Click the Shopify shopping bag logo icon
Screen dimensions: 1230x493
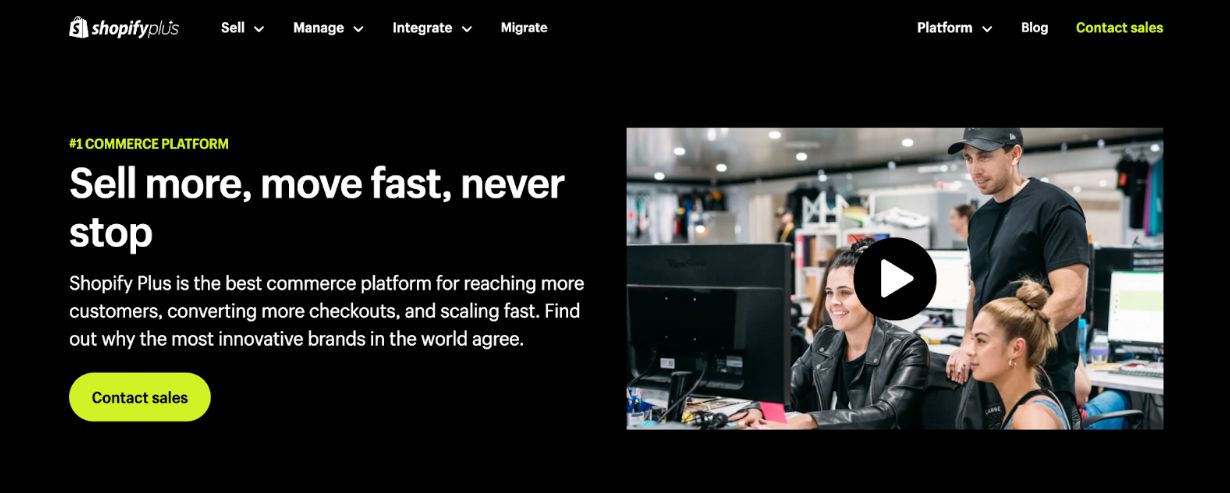coord(79,28)
